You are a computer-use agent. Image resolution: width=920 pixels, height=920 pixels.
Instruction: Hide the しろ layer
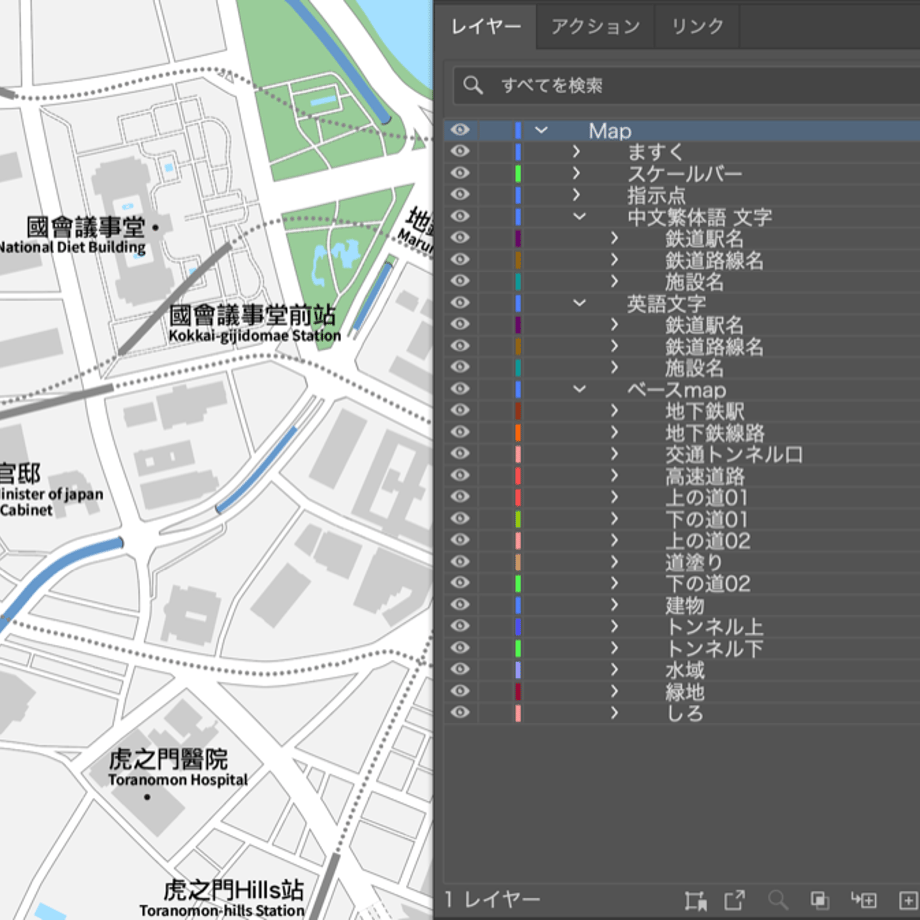pos(460,712)
